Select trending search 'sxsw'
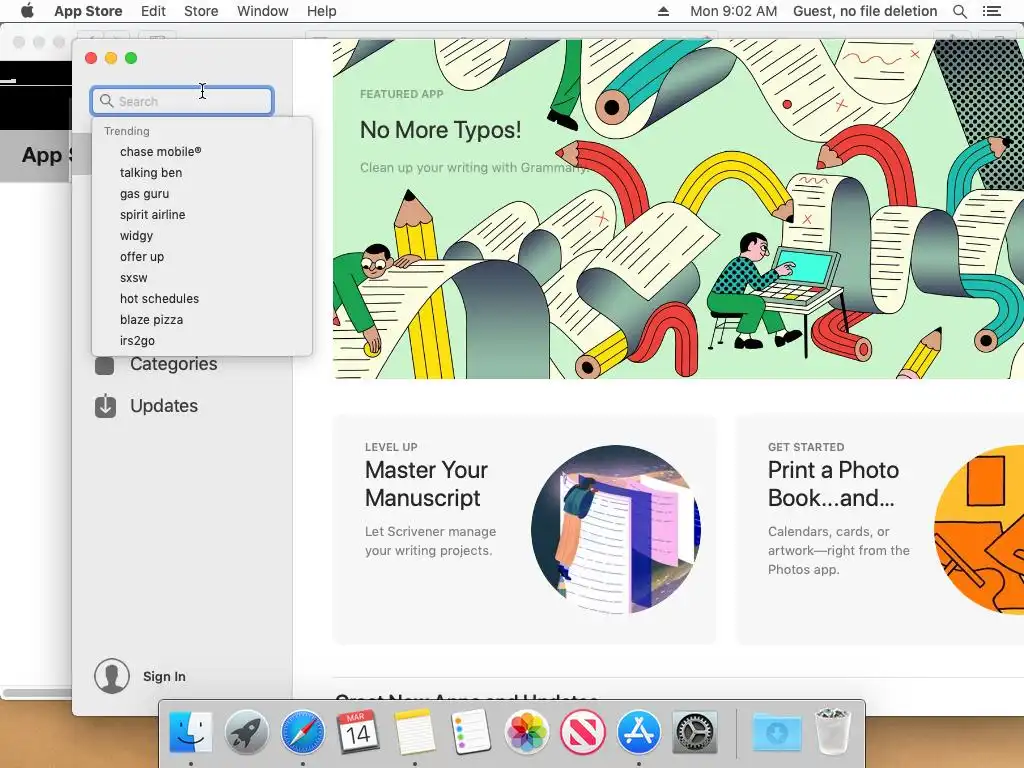The height and width of the screenshot is (768, 1024). (202, 278)
